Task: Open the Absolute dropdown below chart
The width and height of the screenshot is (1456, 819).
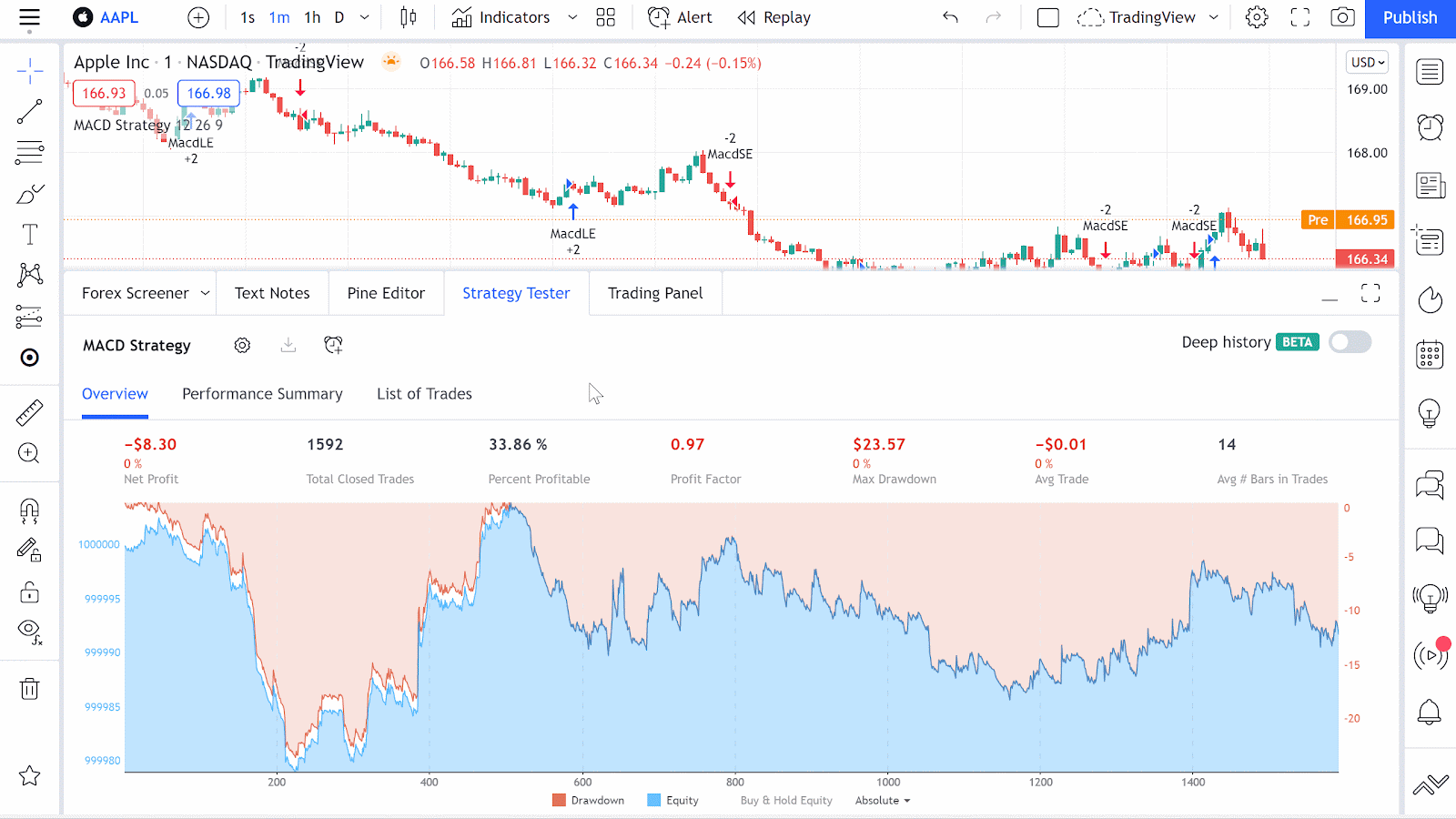Action: [x=882, y=801]
